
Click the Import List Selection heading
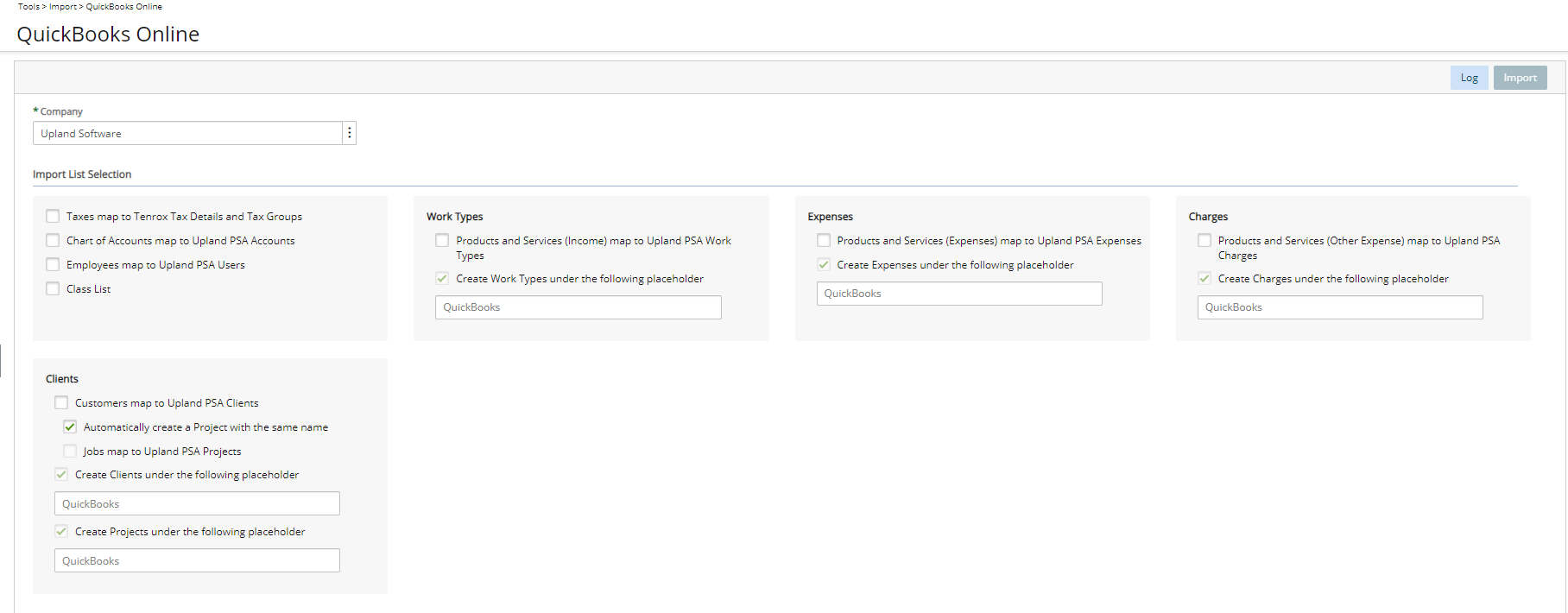(82, 174)
